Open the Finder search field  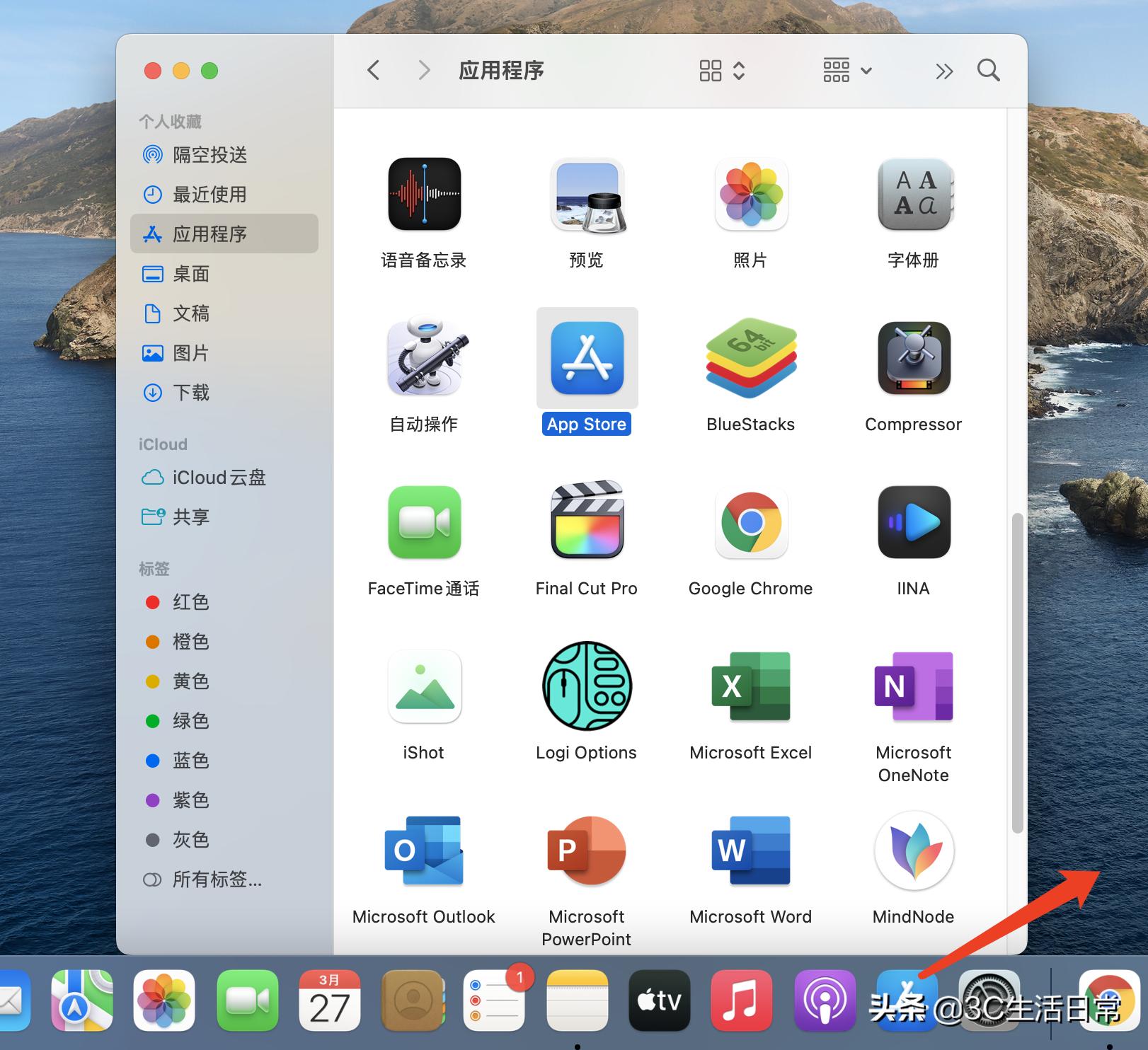point(988,70)
